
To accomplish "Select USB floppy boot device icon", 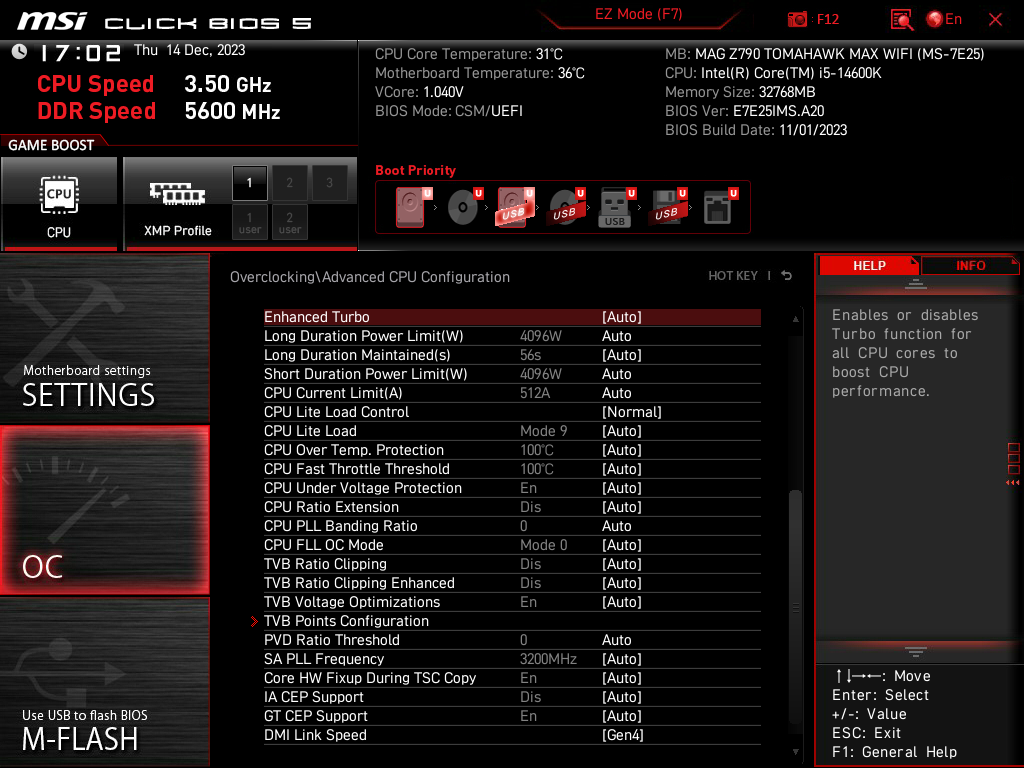I will pyautogui.click(x=667, y=207).
